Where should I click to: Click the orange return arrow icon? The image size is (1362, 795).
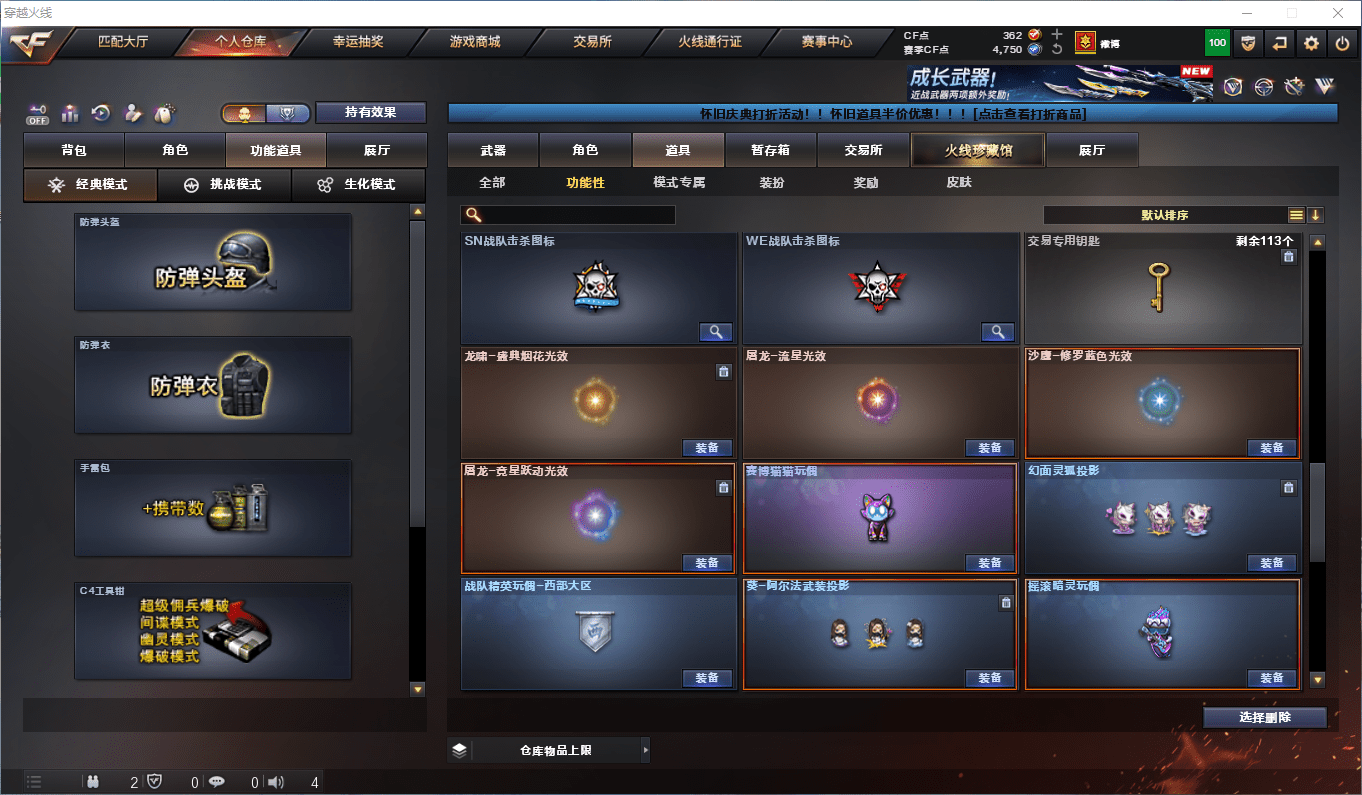(1279, 43)
